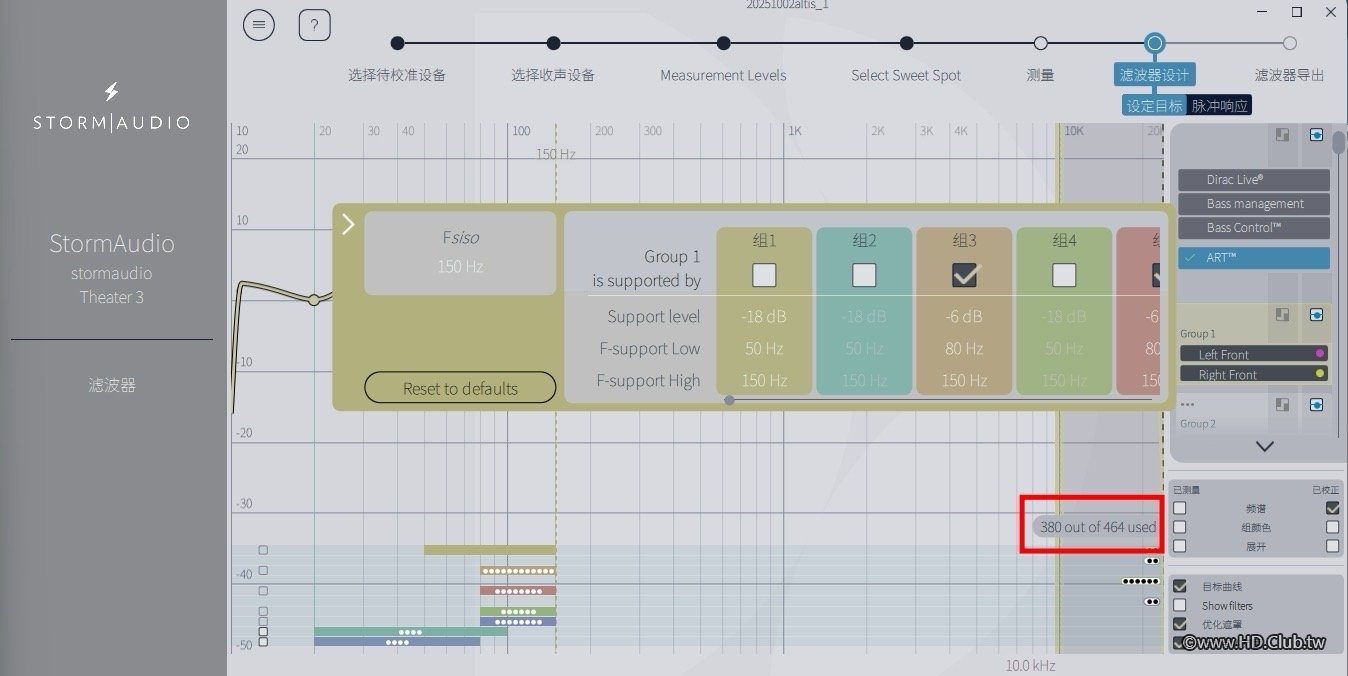The width and height of the screenshot is (1348, 676).
Task: Click the red dotted support range bar
Action: point(518,591)
